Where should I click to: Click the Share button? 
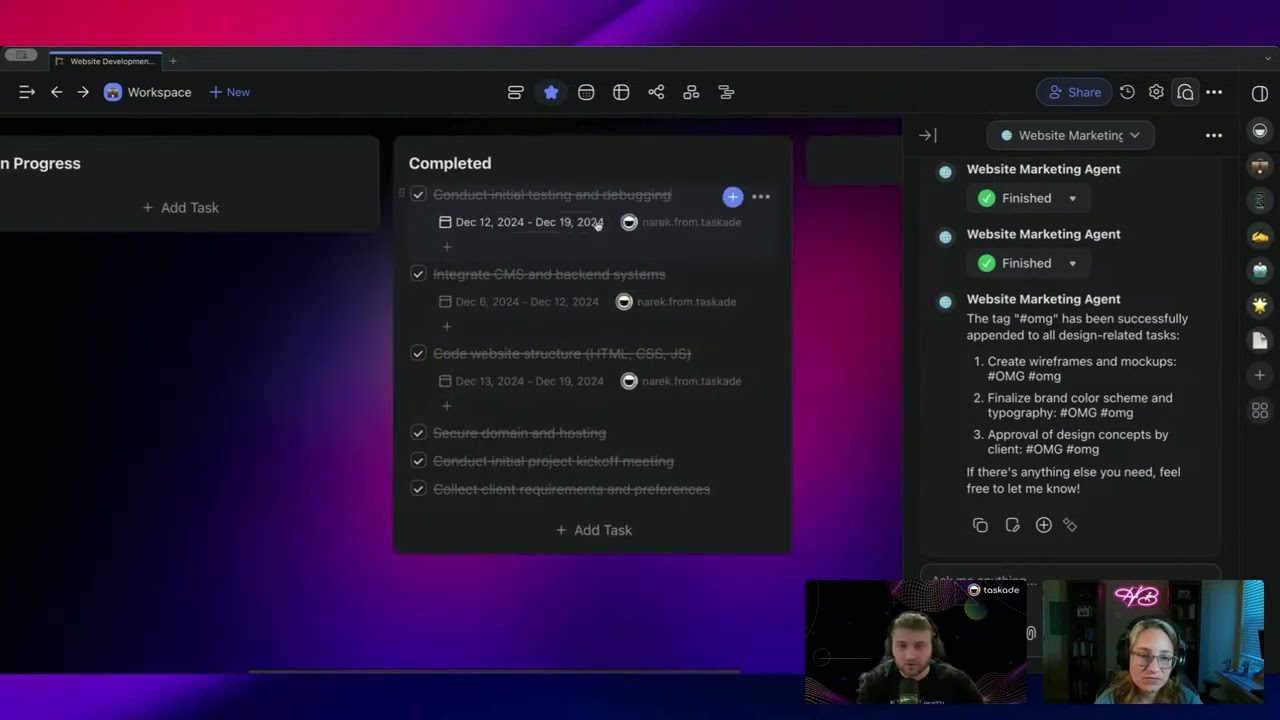1074,92
